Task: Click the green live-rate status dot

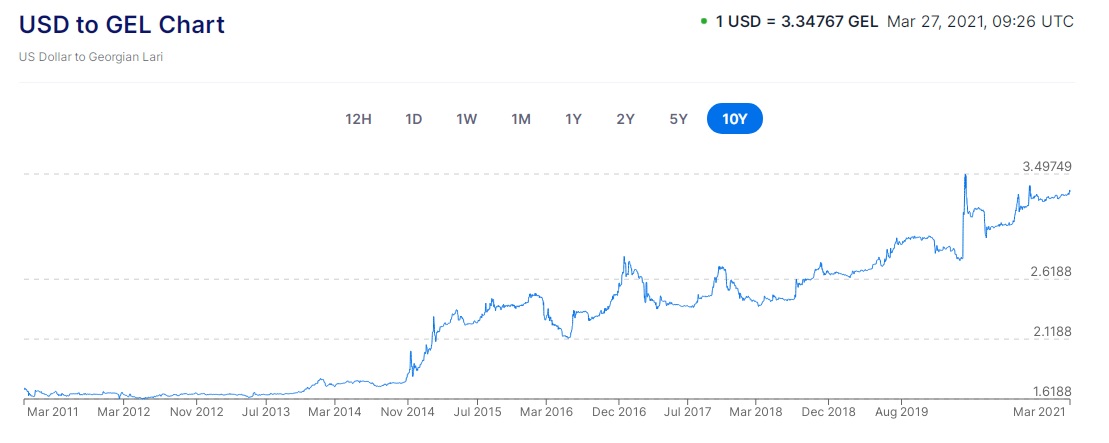Action: (703, 20)
